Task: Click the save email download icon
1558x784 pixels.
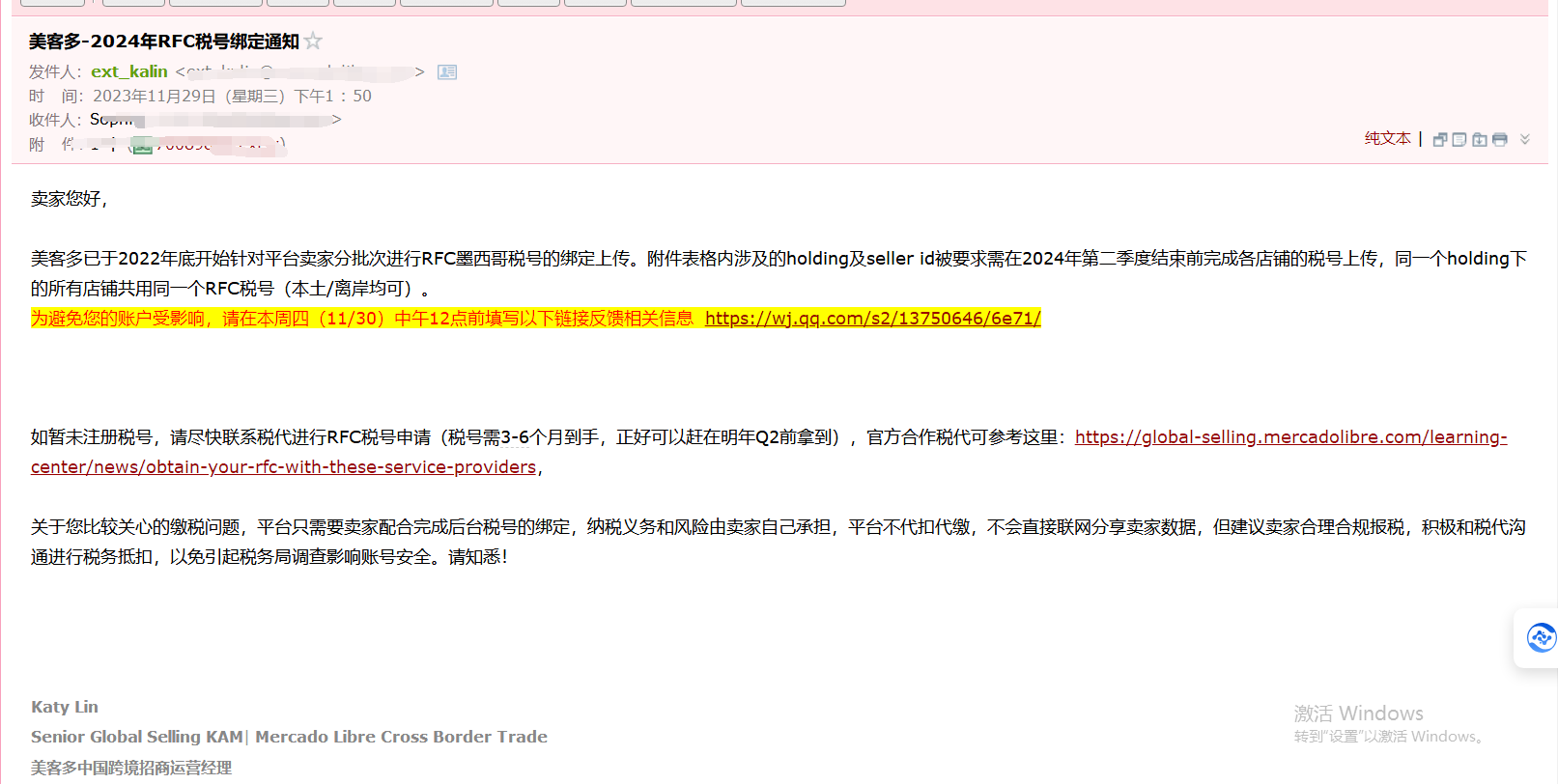Action: 1479,139
